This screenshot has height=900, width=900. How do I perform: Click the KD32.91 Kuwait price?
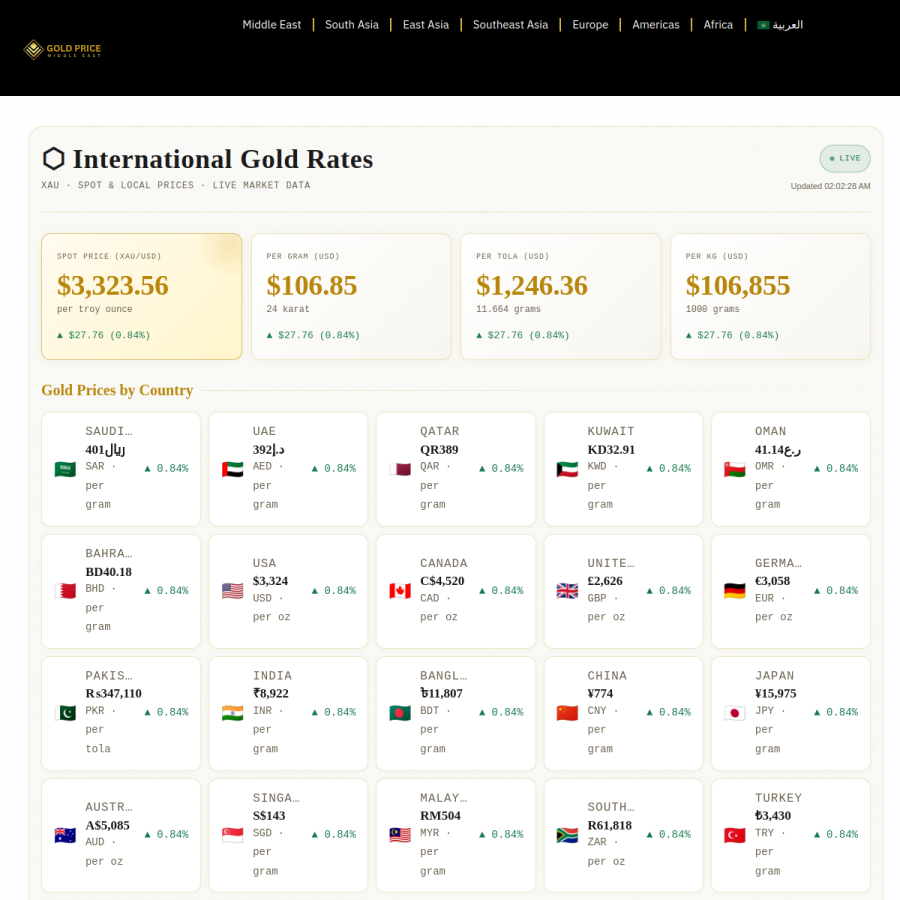611,449
